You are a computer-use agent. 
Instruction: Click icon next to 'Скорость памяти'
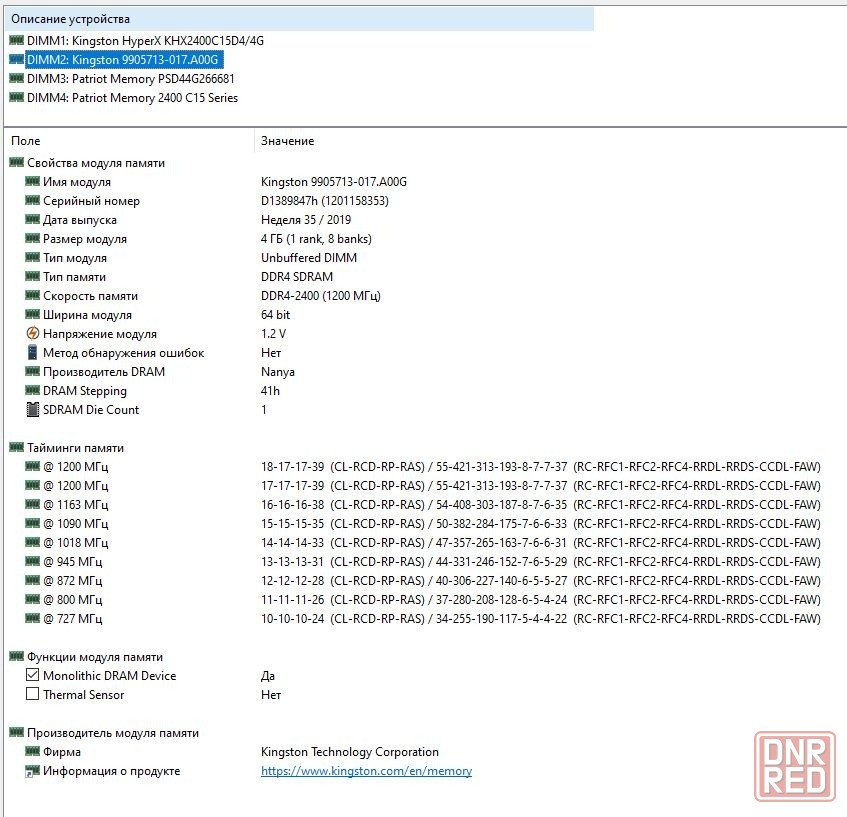click(32, 295)
